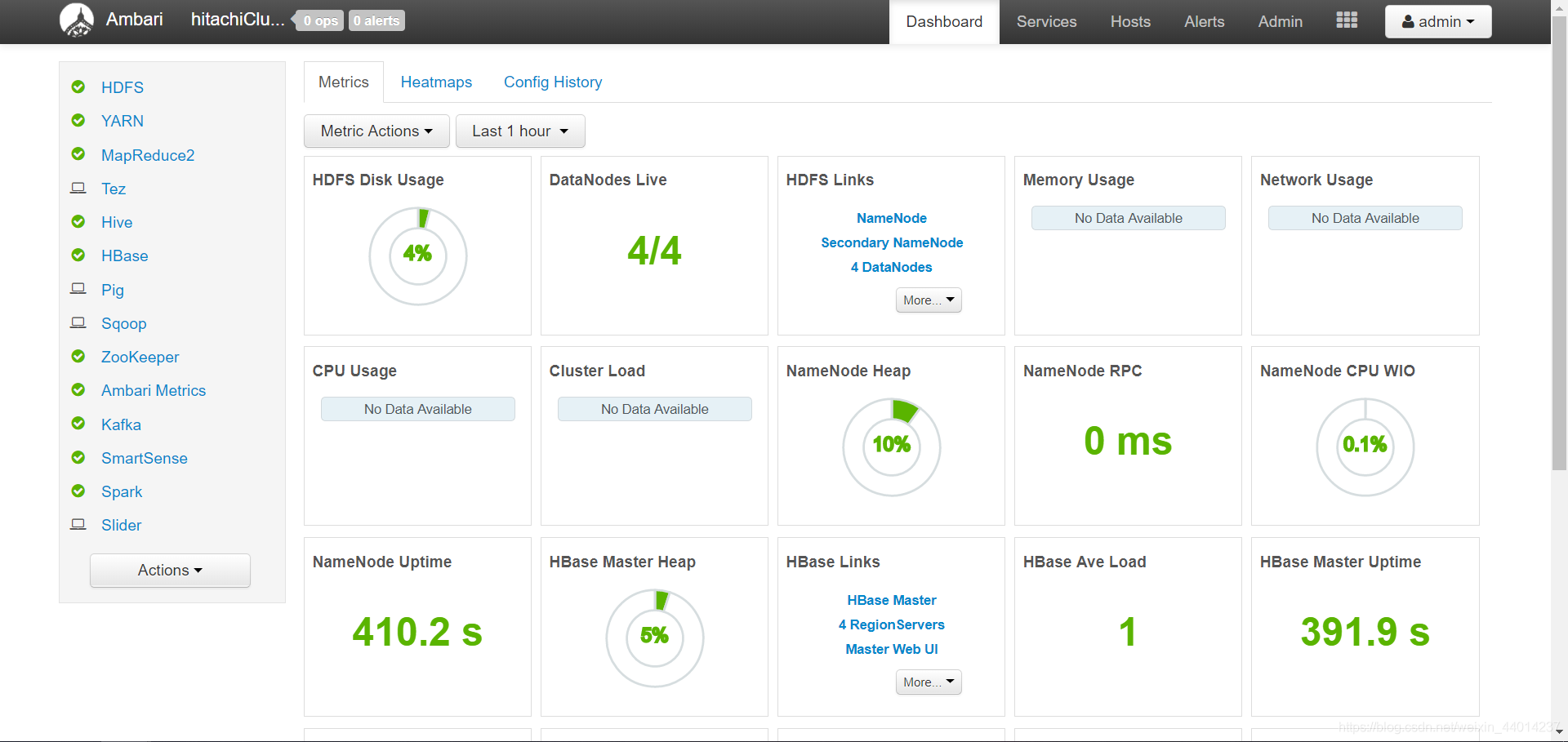Click the MapReduce2 green status check icon
This screenshot has height=742, width=1568.
tap(78, 153)
